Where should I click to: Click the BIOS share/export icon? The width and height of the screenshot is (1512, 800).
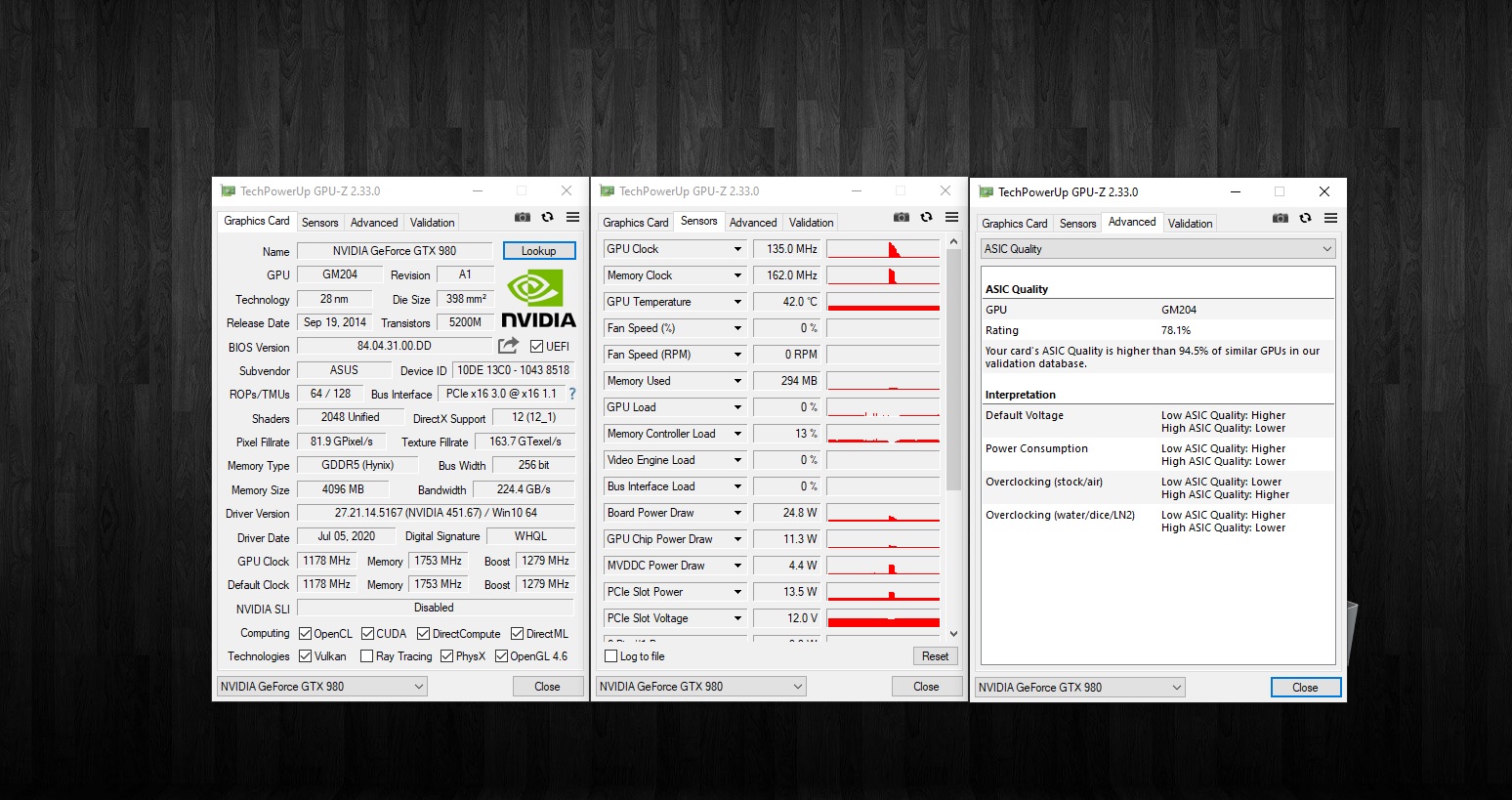pos(508,346)
